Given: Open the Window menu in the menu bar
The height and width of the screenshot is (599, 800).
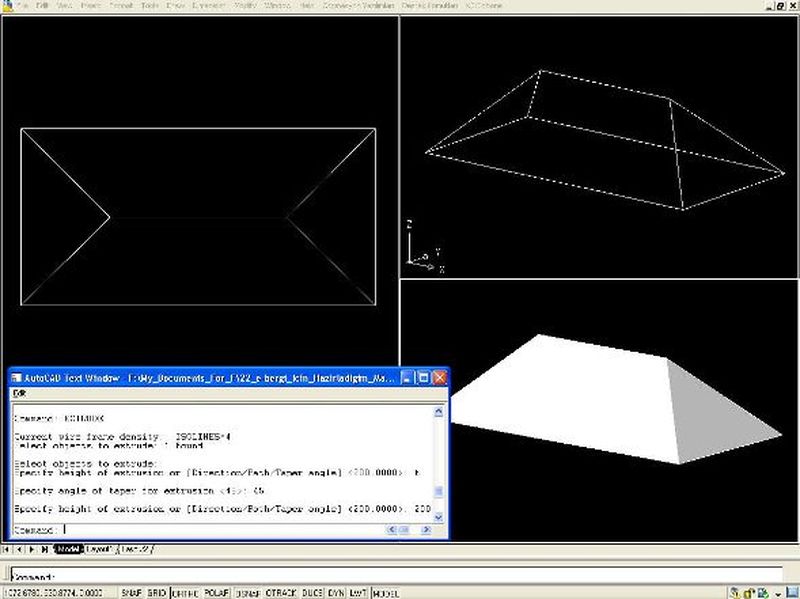Looking at the screenshot, I should (277, 6).
